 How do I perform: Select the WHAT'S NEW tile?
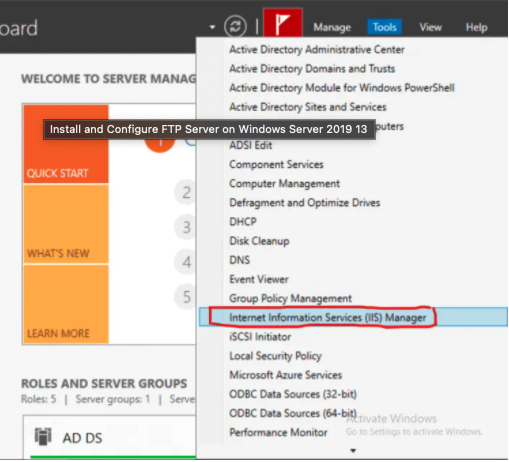click(x=66, y=224)
